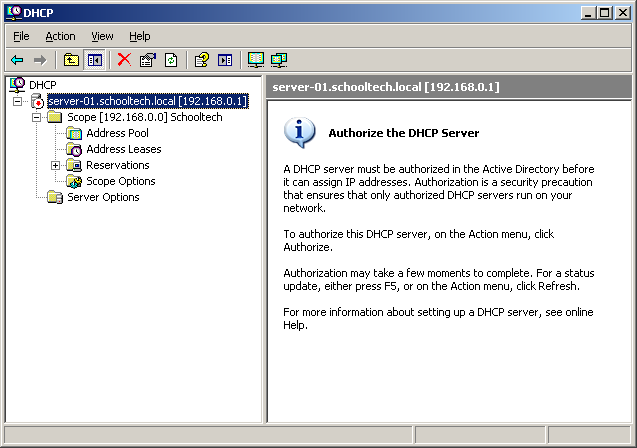Maximize the DHCP window
The height and width of the screenshot is (448, 637).
[604, 13]
